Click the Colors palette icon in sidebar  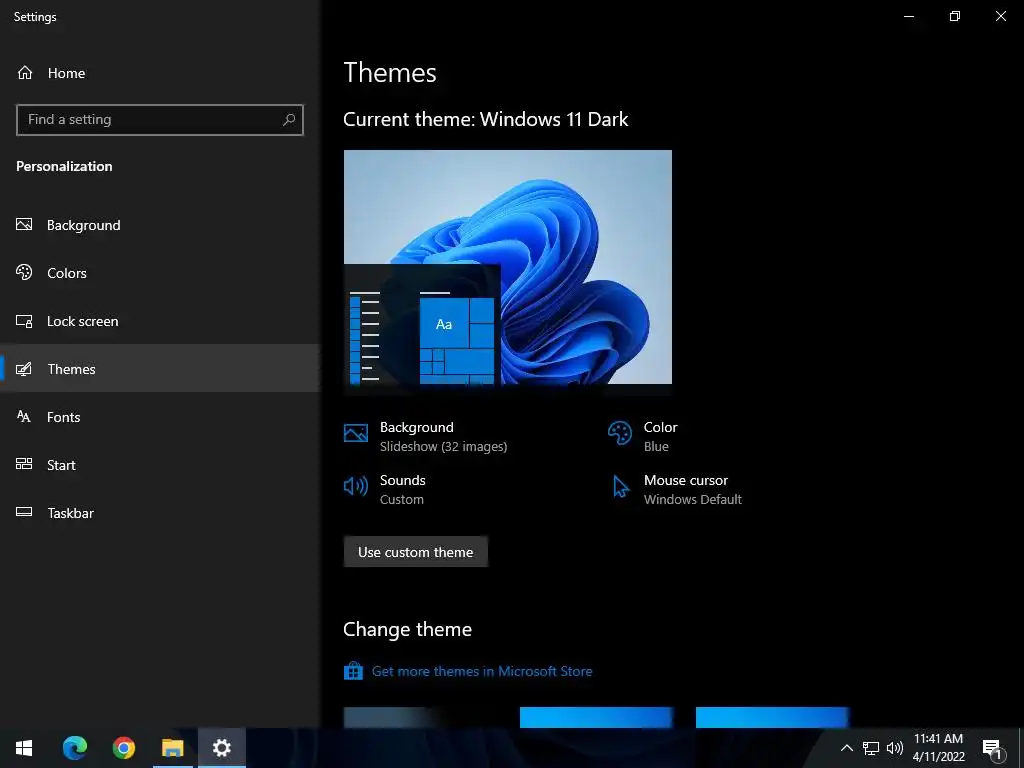[24, 272]
